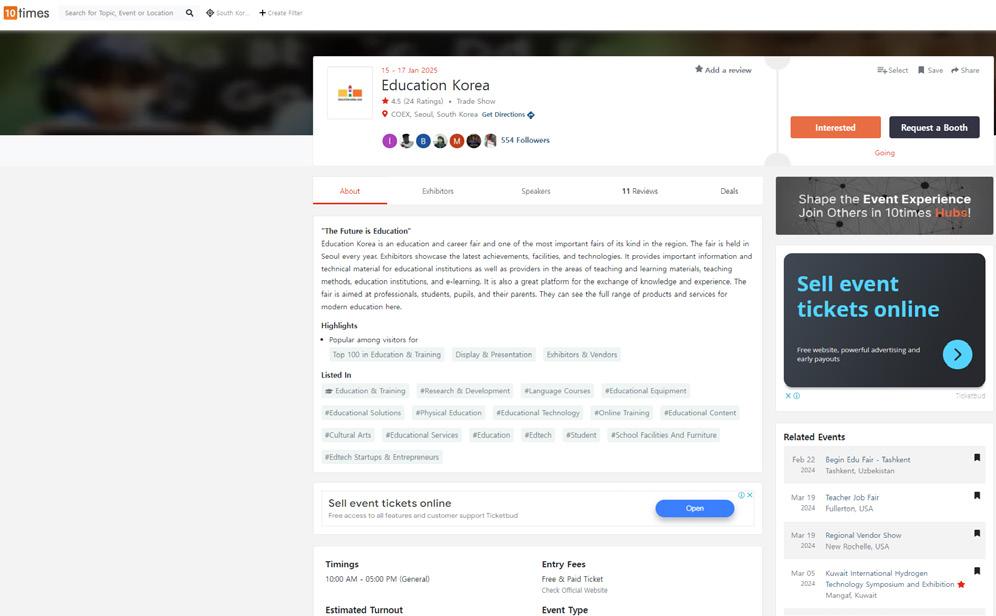996x616 pixels.
Task: Select the #Cultural Arts tag
Action: (x=348, y=435)
